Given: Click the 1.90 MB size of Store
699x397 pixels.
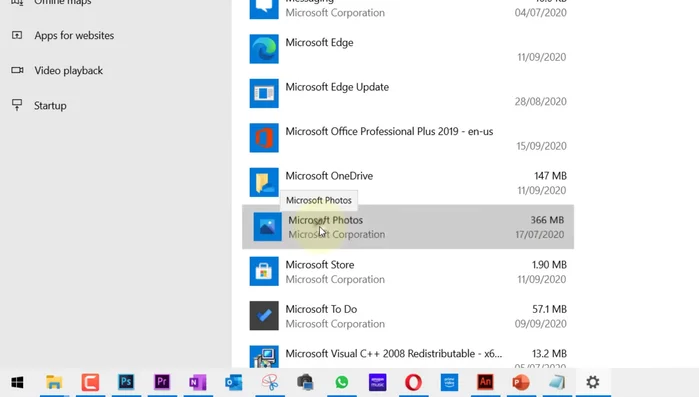Looking at the screenshot, I should point(549,265).
